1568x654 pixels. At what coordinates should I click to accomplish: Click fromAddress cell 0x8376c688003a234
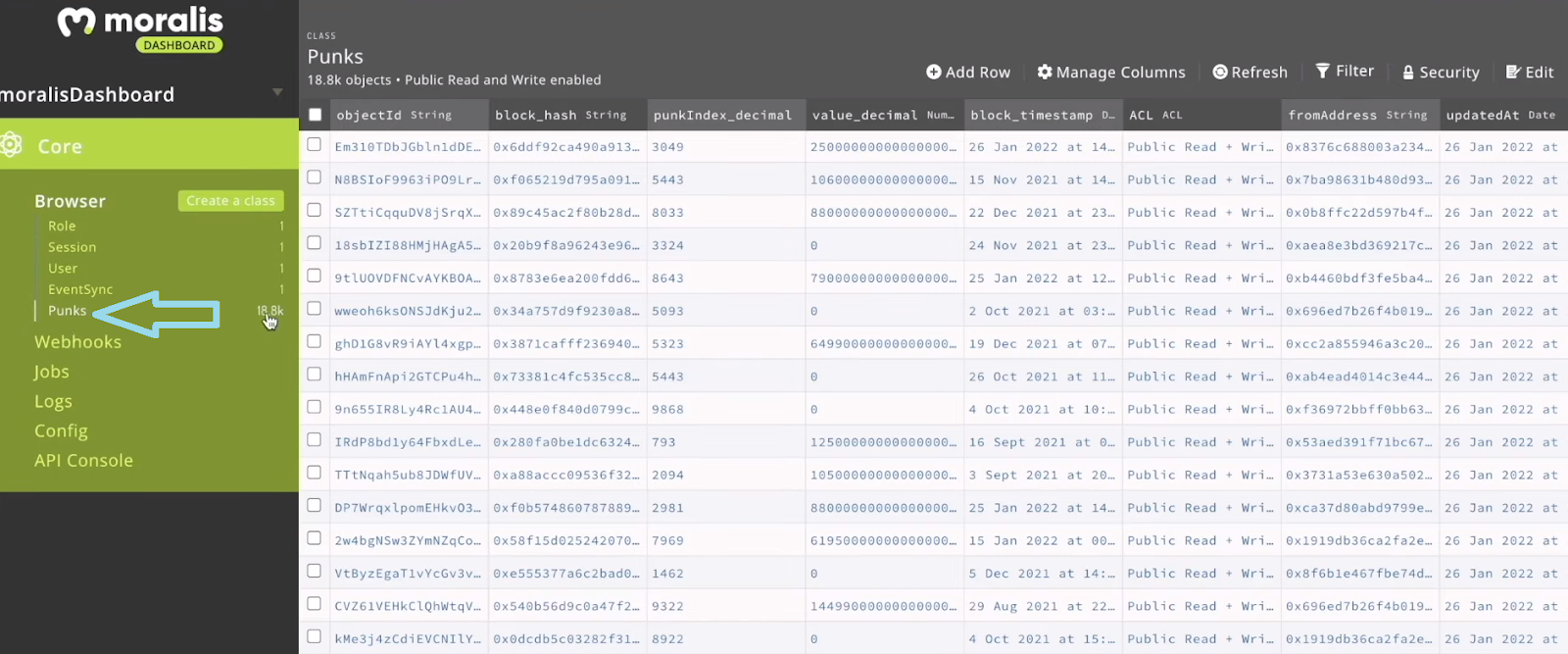click(1362, 146)
